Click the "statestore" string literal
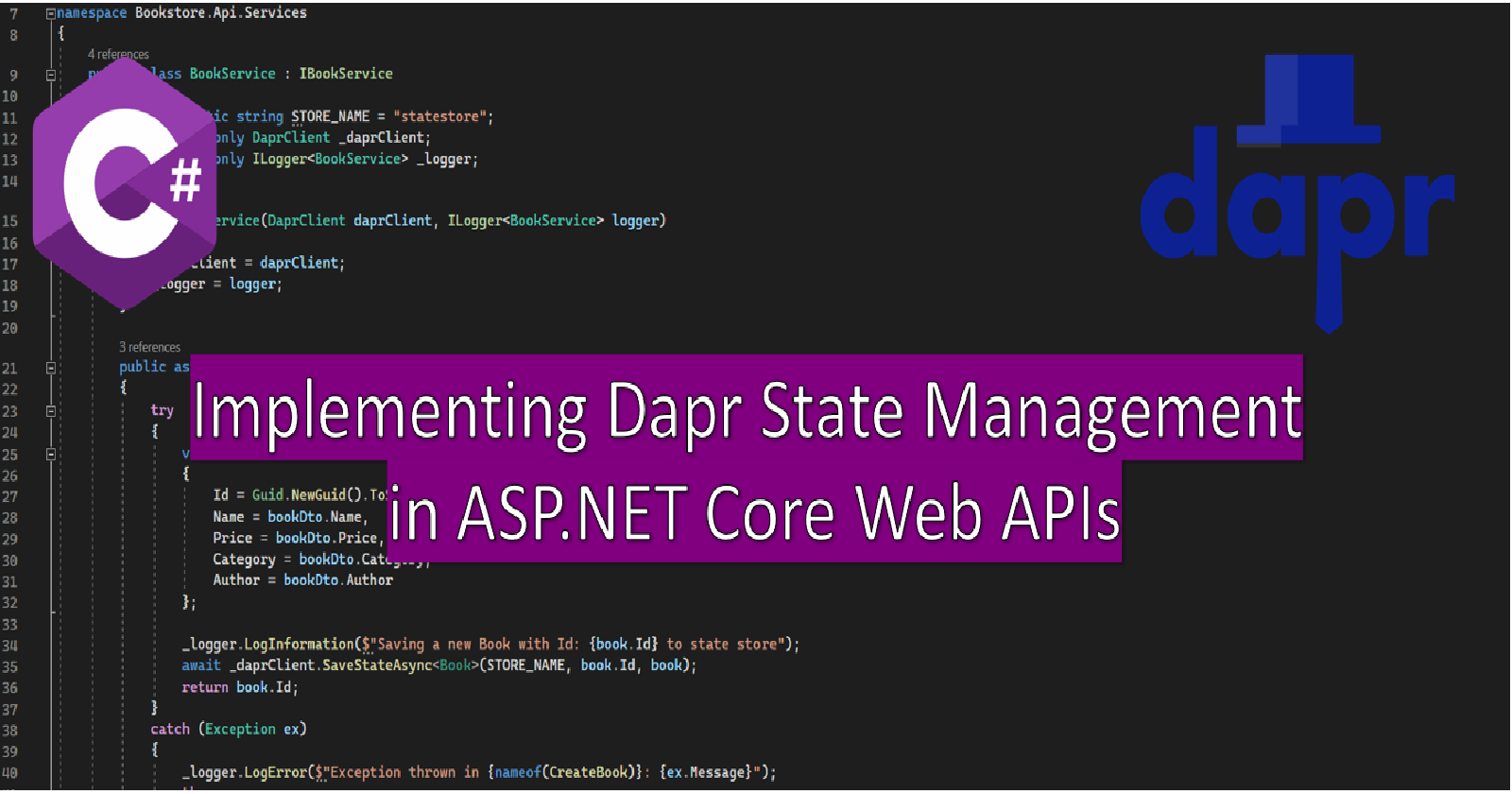 439,116
